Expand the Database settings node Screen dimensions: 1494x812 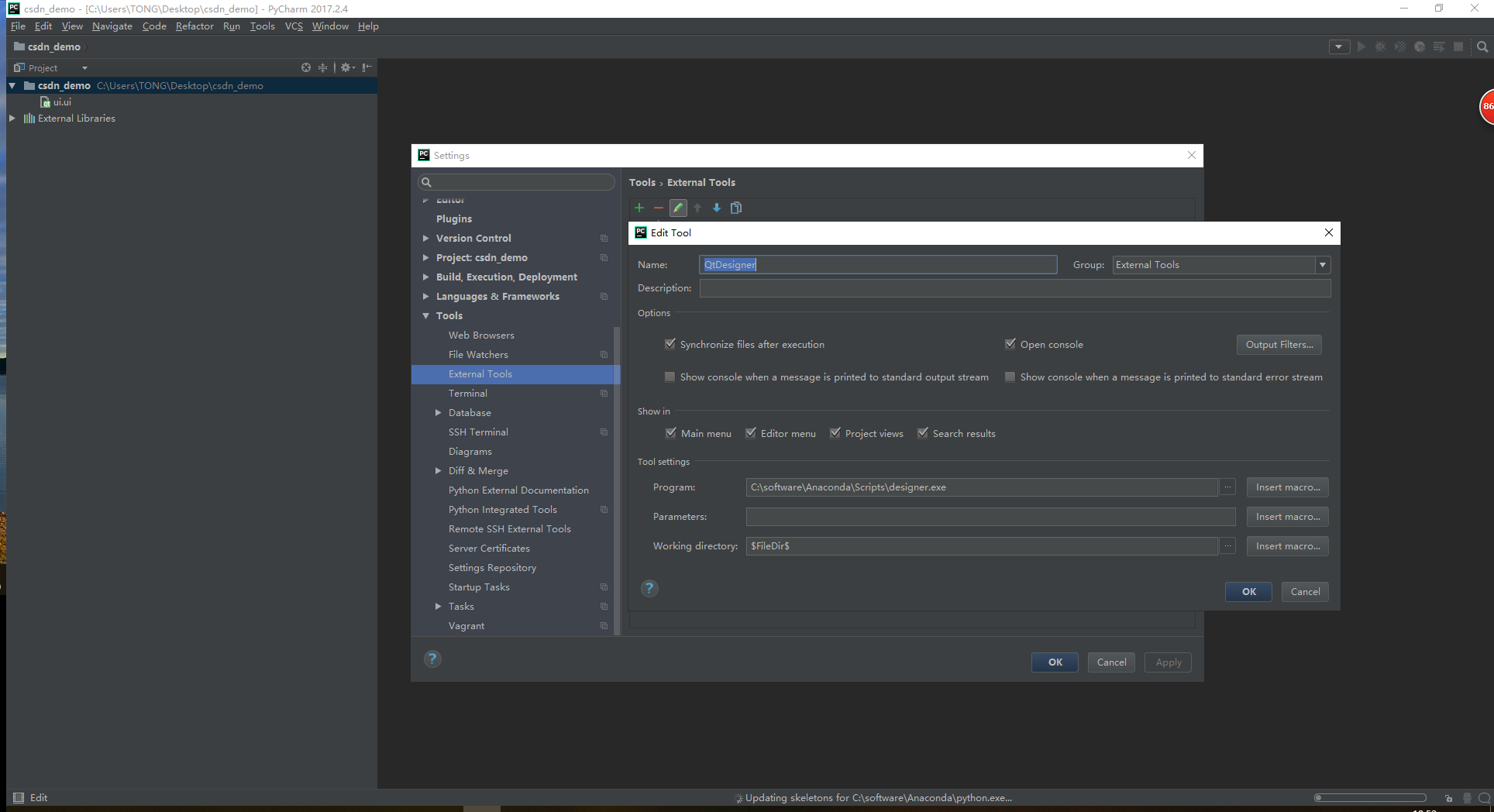[438, 413]
